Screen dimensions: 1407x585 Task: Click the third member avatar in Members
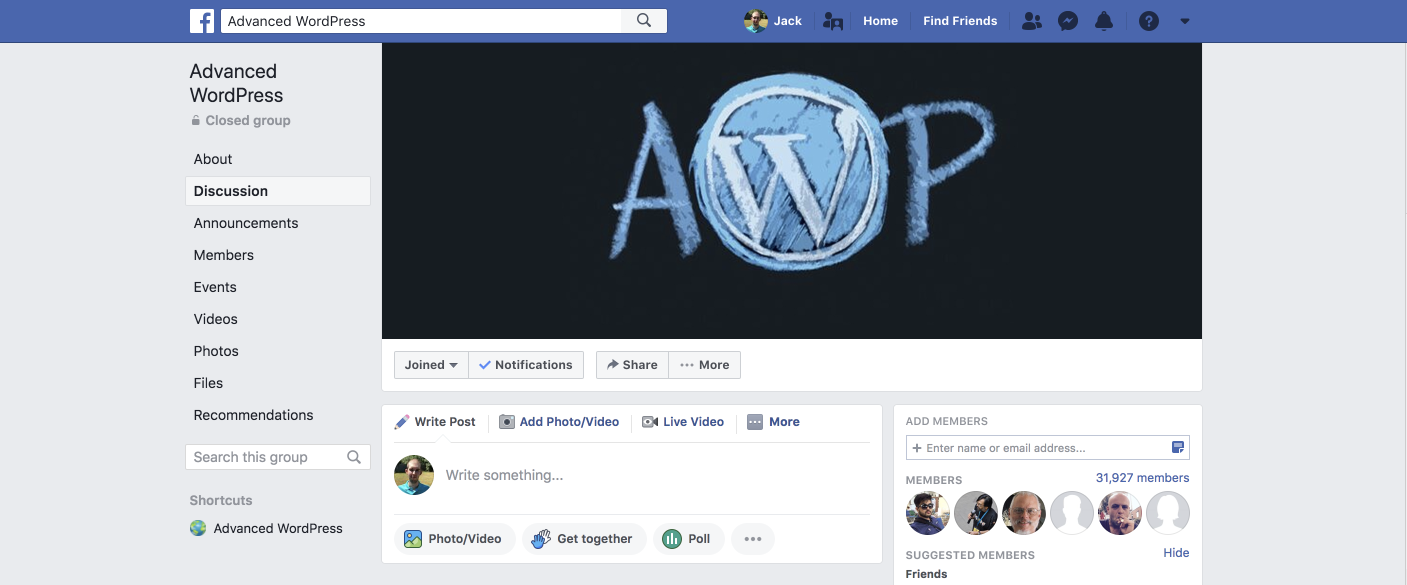[1024, 513]
